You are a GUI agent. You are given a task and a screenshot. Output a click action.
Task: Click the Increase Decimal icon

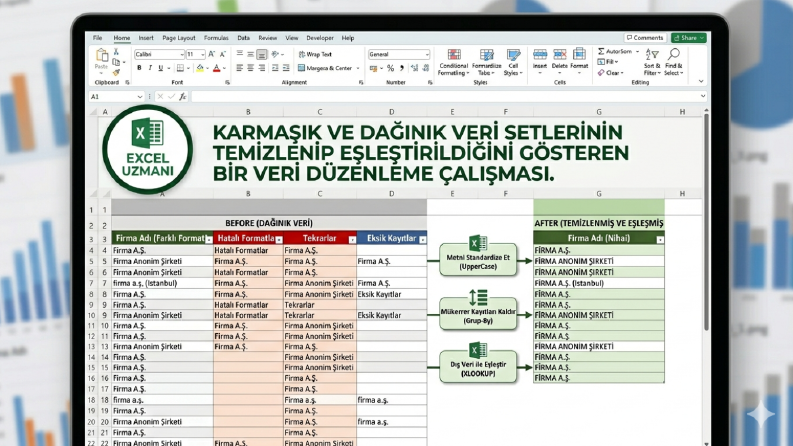(414, 68)
